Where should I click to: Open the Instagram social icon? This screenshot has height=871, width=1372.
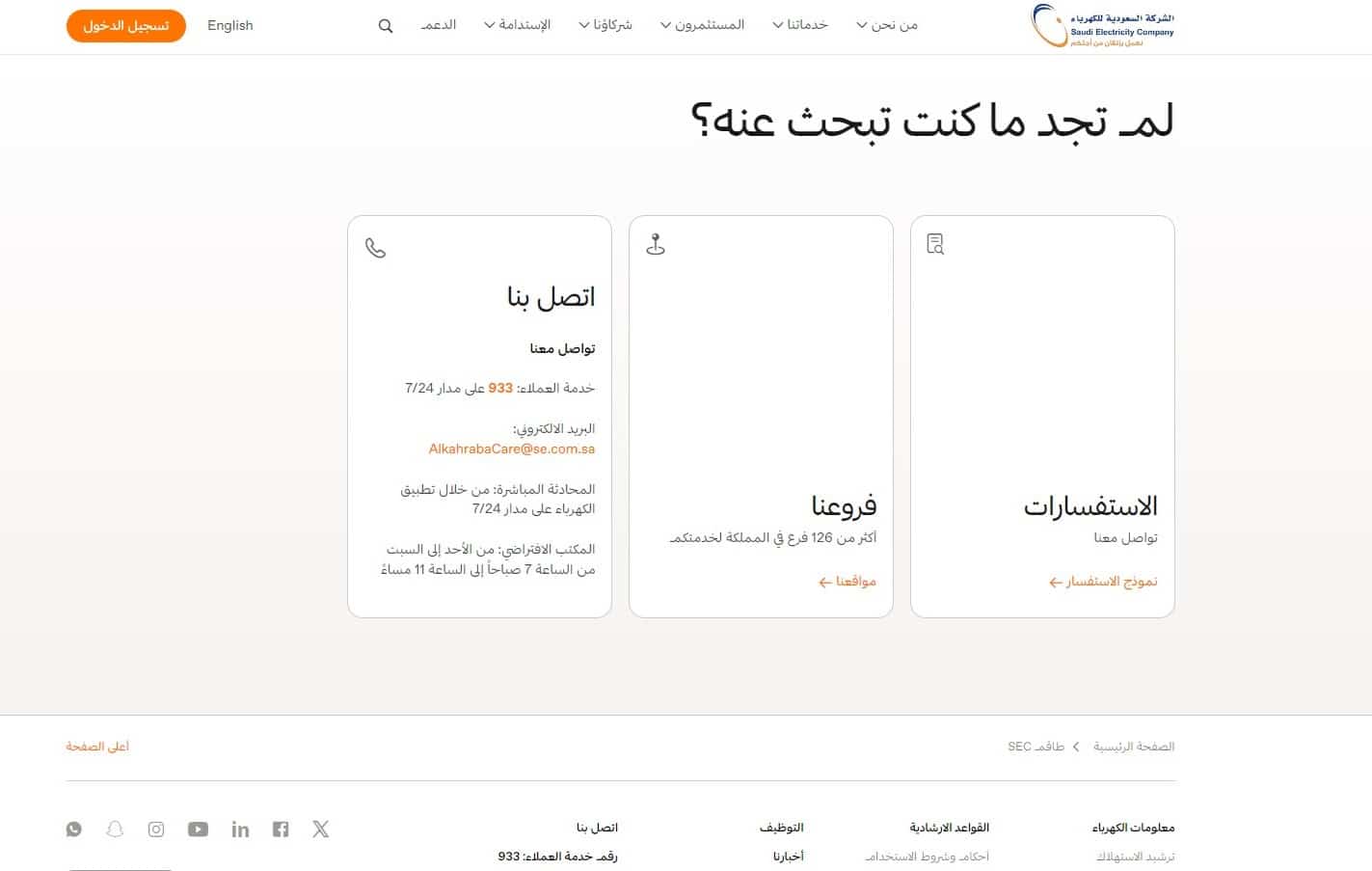[x=156, y=829]
